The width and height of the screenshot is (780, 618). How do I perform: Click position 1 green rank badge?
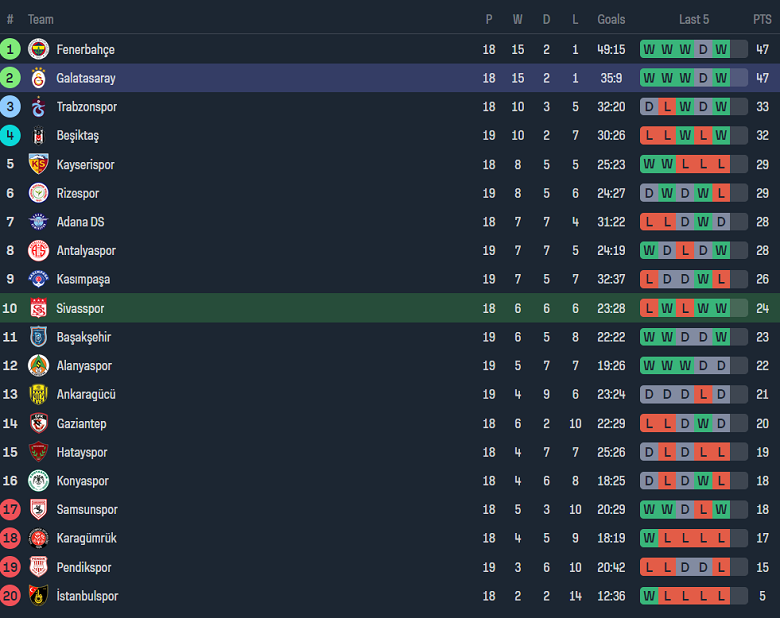tap(10, 49)
